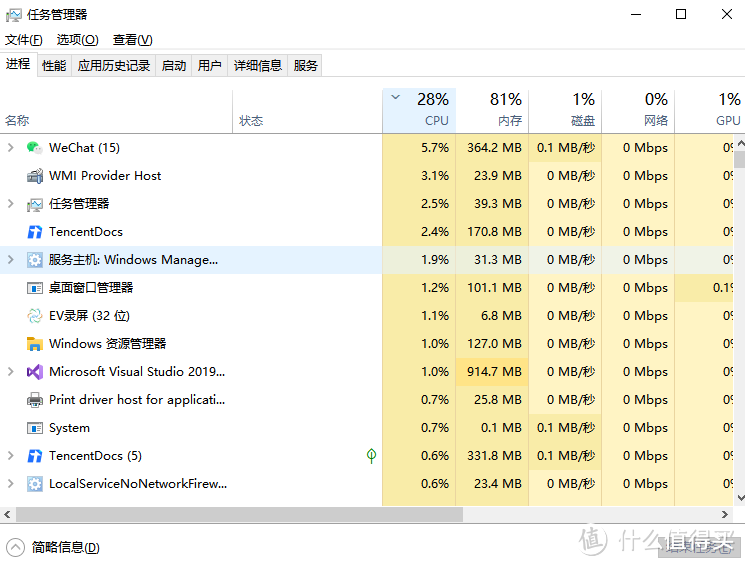Click the 简略信息(D) link
This screenshot has height=566, width=745.
(66, 547)
